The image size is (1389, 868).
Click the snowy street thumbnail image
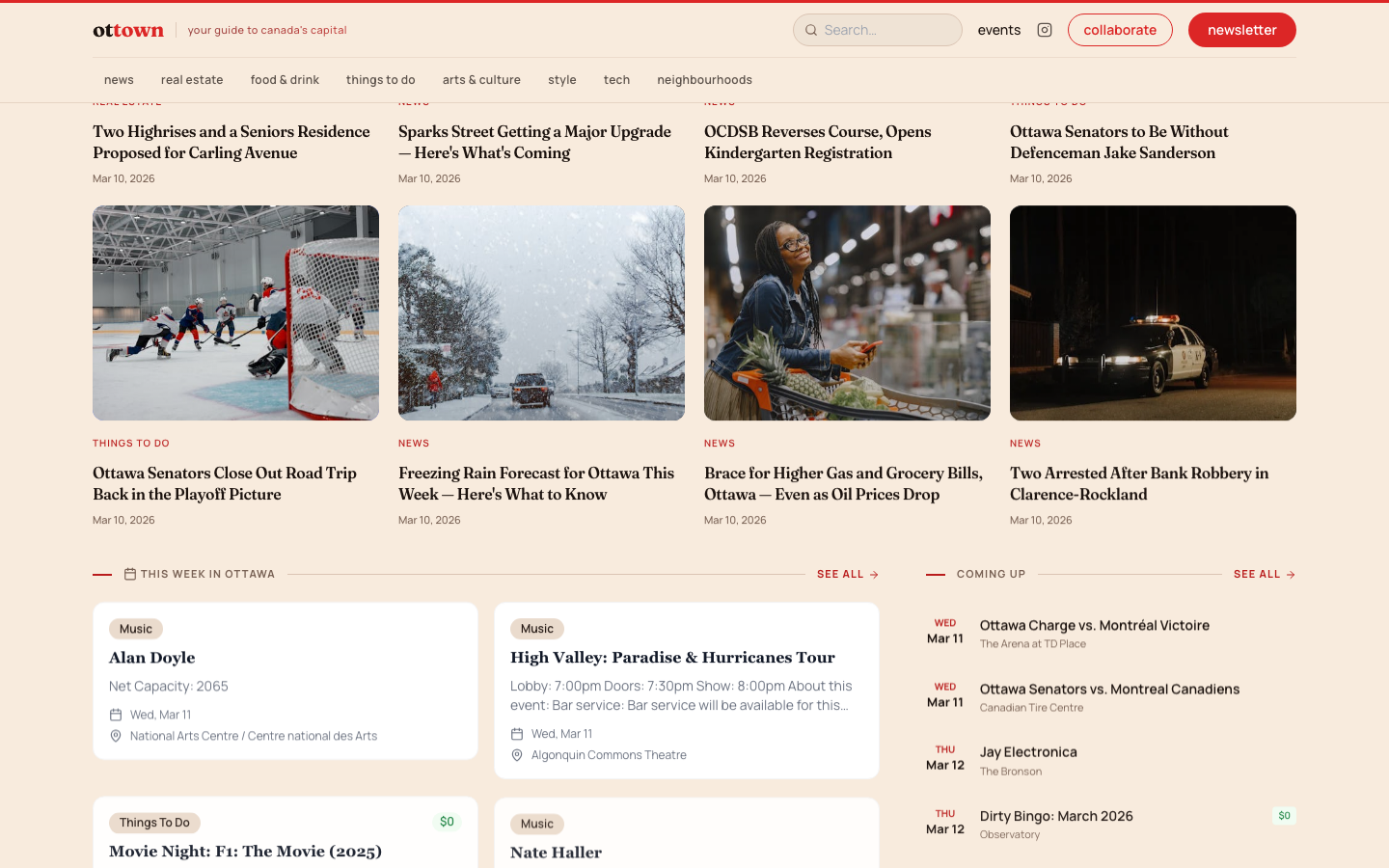(x=541, y=312)
